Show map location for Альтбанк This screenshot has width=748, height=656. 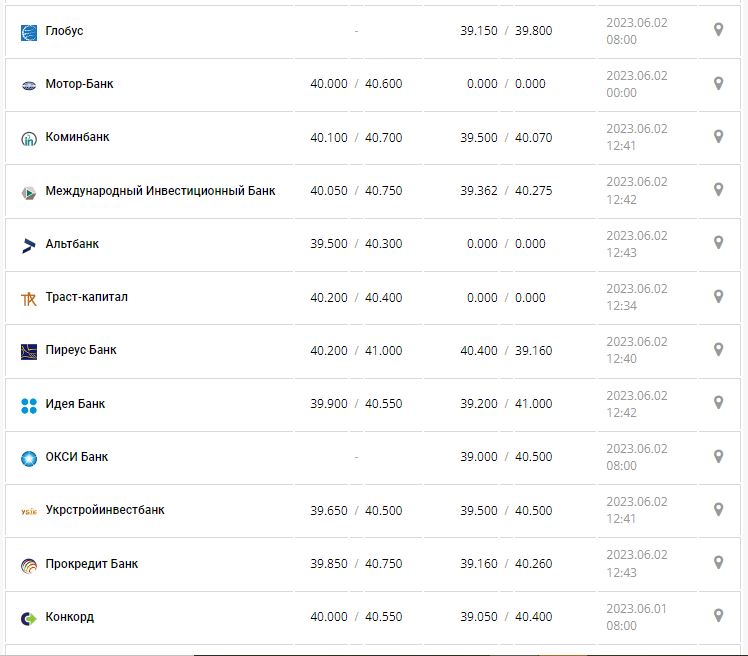pos(718,243)
